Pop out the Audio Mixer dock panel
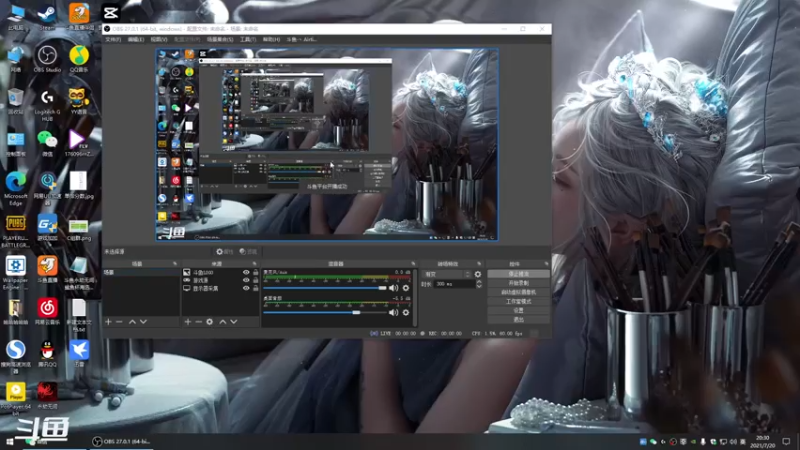800x450 pixels. coord(413,264)
